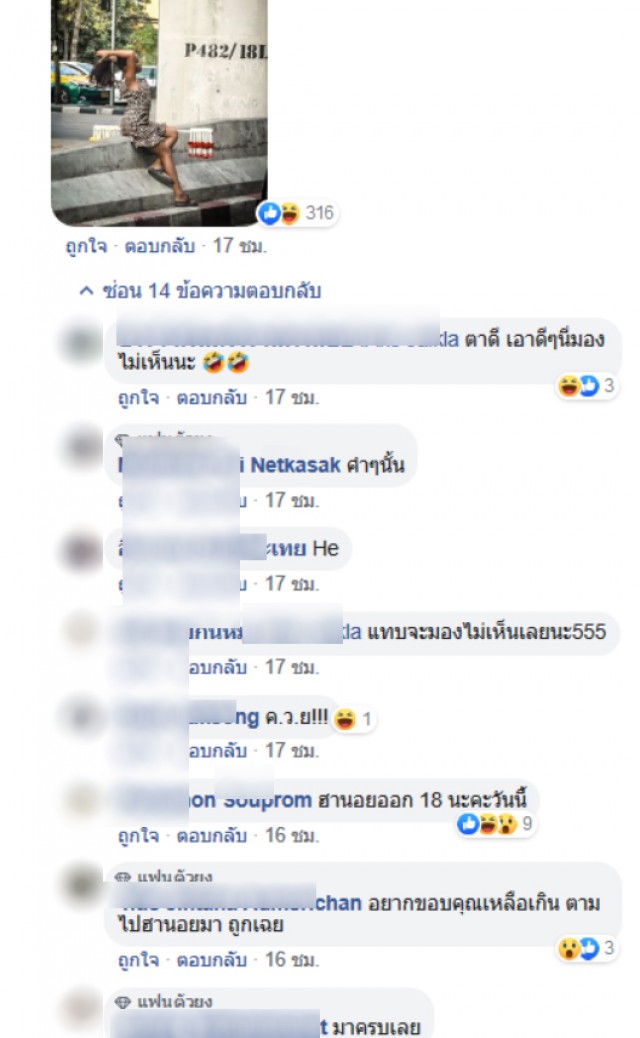Open reactions count 316 on photo comment
This screenshot has width=640, height=1038.
point(296,213)
